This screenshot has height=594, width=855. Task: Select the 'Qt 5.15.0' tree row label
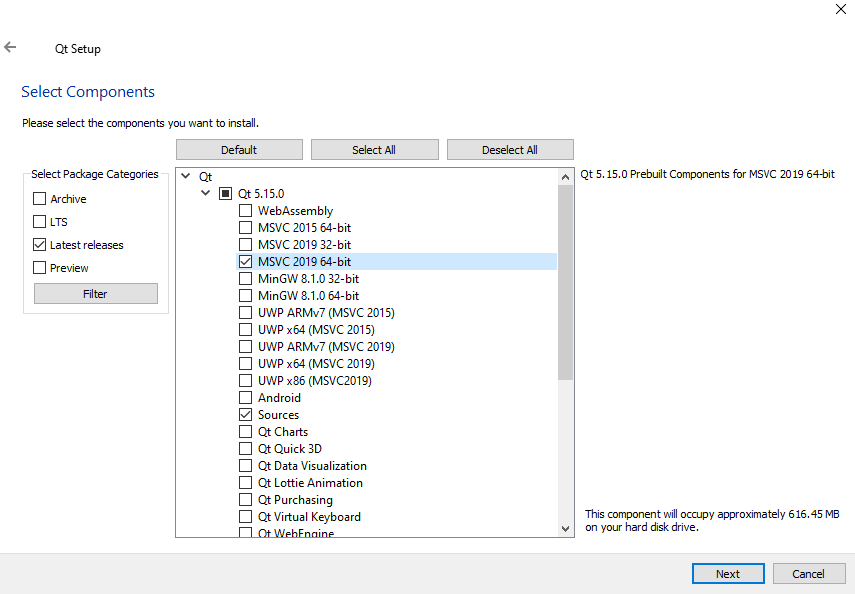[x=261, y=194]
